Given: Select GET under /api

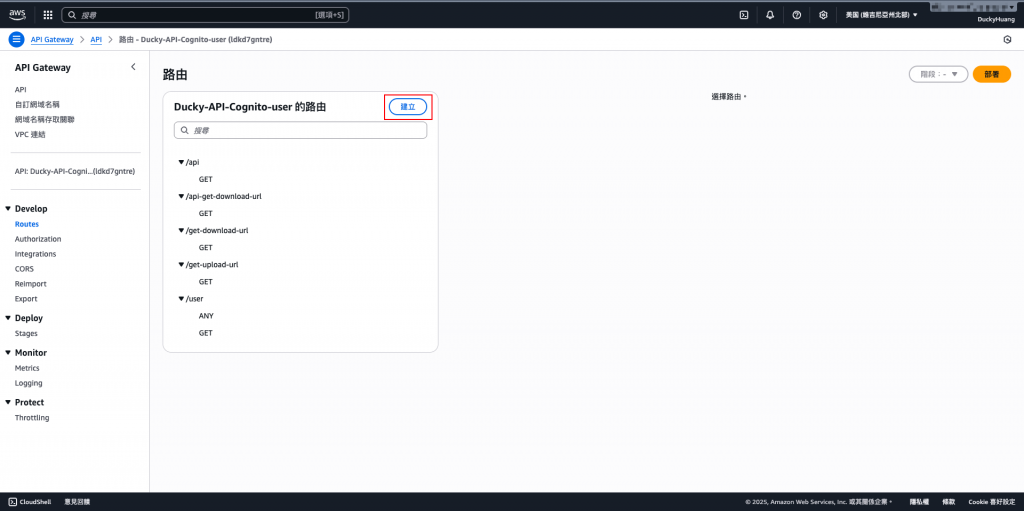Looking at the screenshot, I should [x=206, y=179].
